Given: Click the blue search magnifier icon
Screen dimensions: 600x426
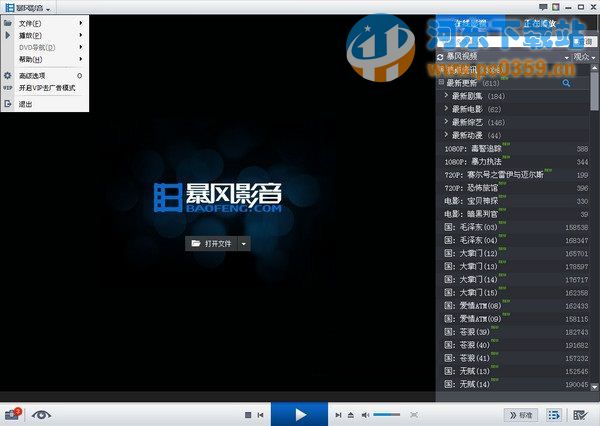Looking at the screenshot, I should coord(566,83).
